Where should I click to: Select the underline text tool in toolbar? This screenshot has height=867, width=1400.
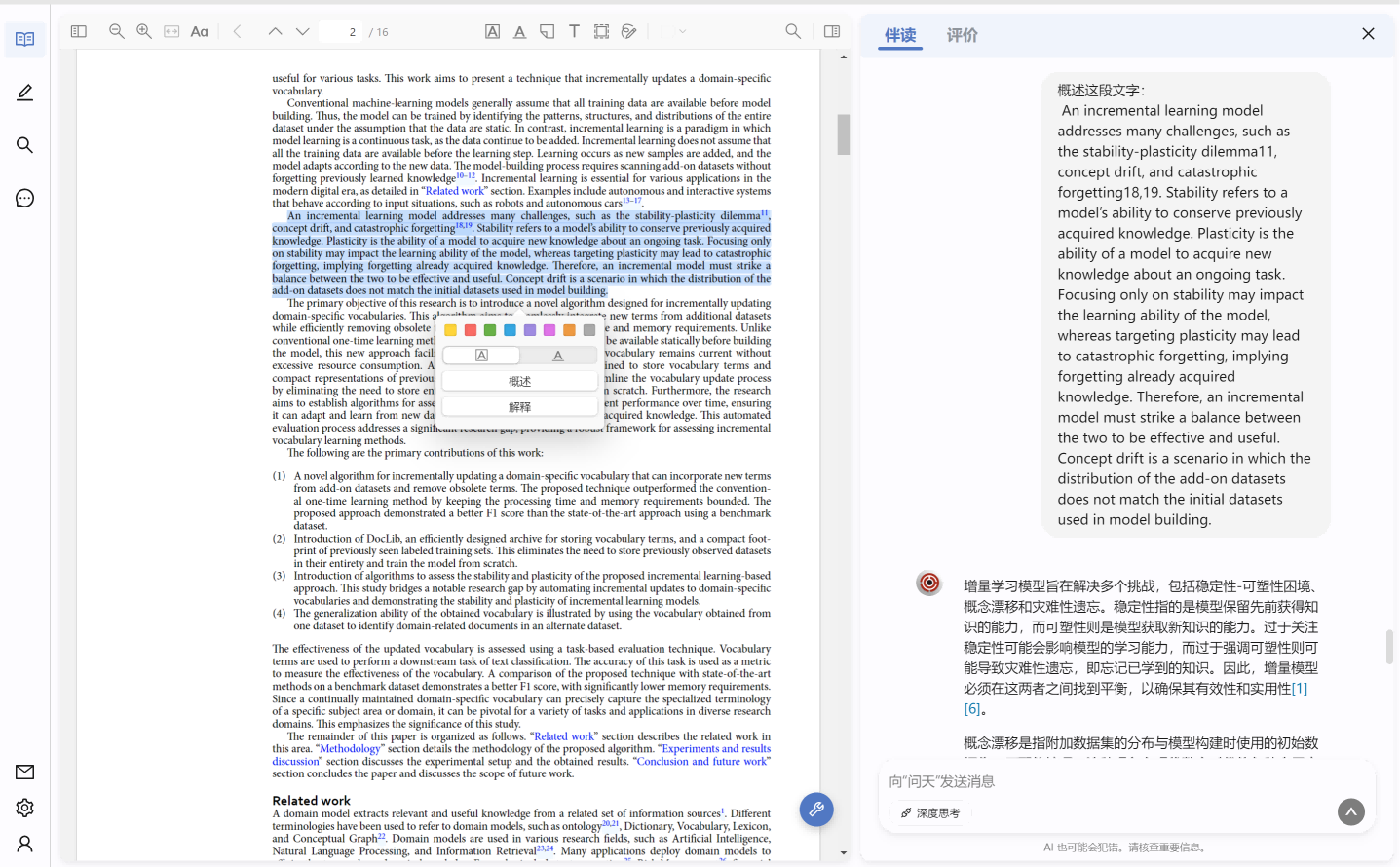click(x=520, y=32)
